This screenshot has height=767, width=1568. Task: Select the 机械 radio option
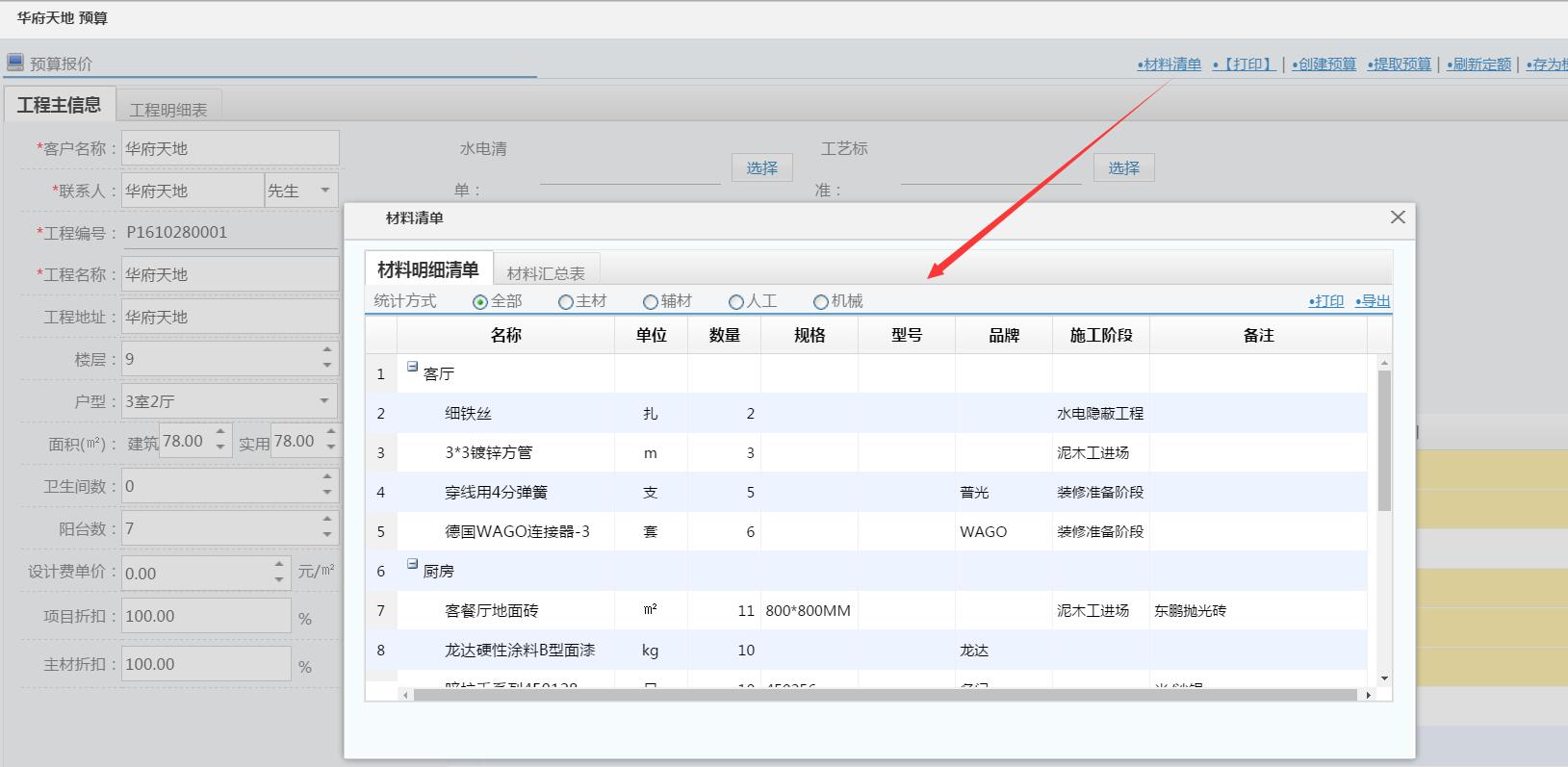point(821,302)
